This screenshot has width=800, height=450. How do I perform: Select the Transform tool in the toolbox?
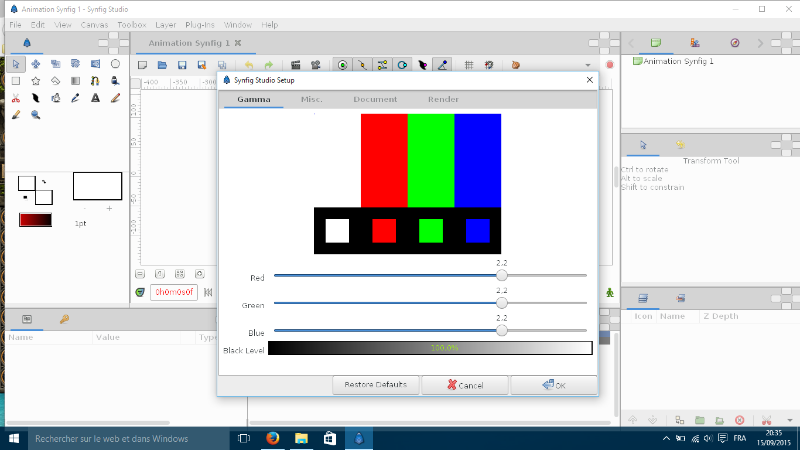[16, 64]
